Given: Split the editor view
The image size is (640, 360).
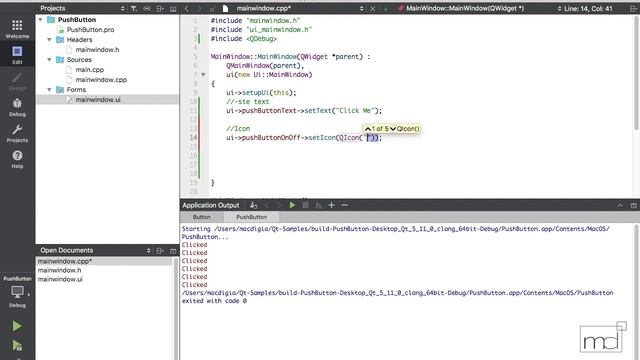Looking at the screenshot, I should [633, 8].
